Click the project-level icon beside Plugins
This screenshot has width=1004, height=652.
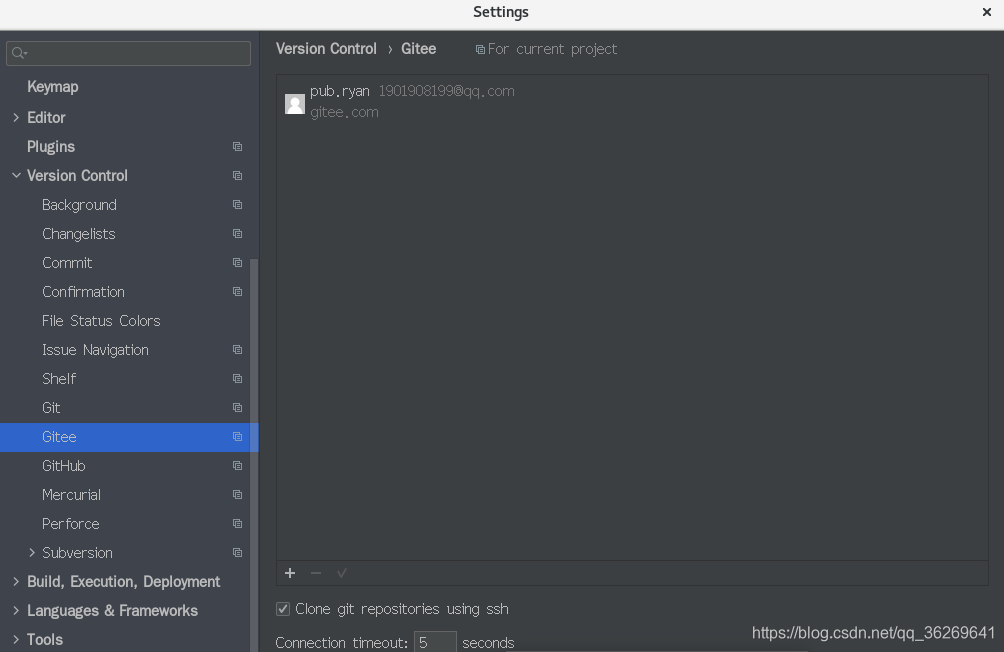click(237, 146)
